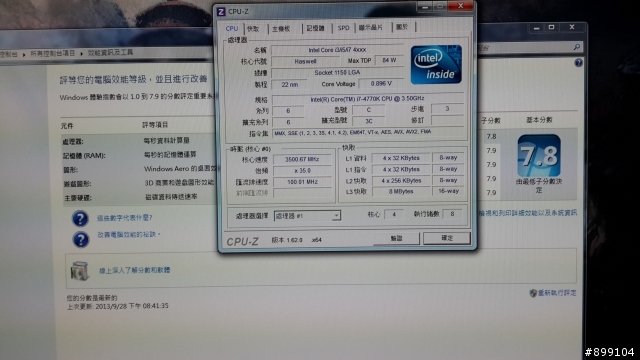Image resolution: width=640 pixels, height=360 pixels.
Task: Click the L1 指令 value 4 x 32 KBytes
Action: pos(401,169)
